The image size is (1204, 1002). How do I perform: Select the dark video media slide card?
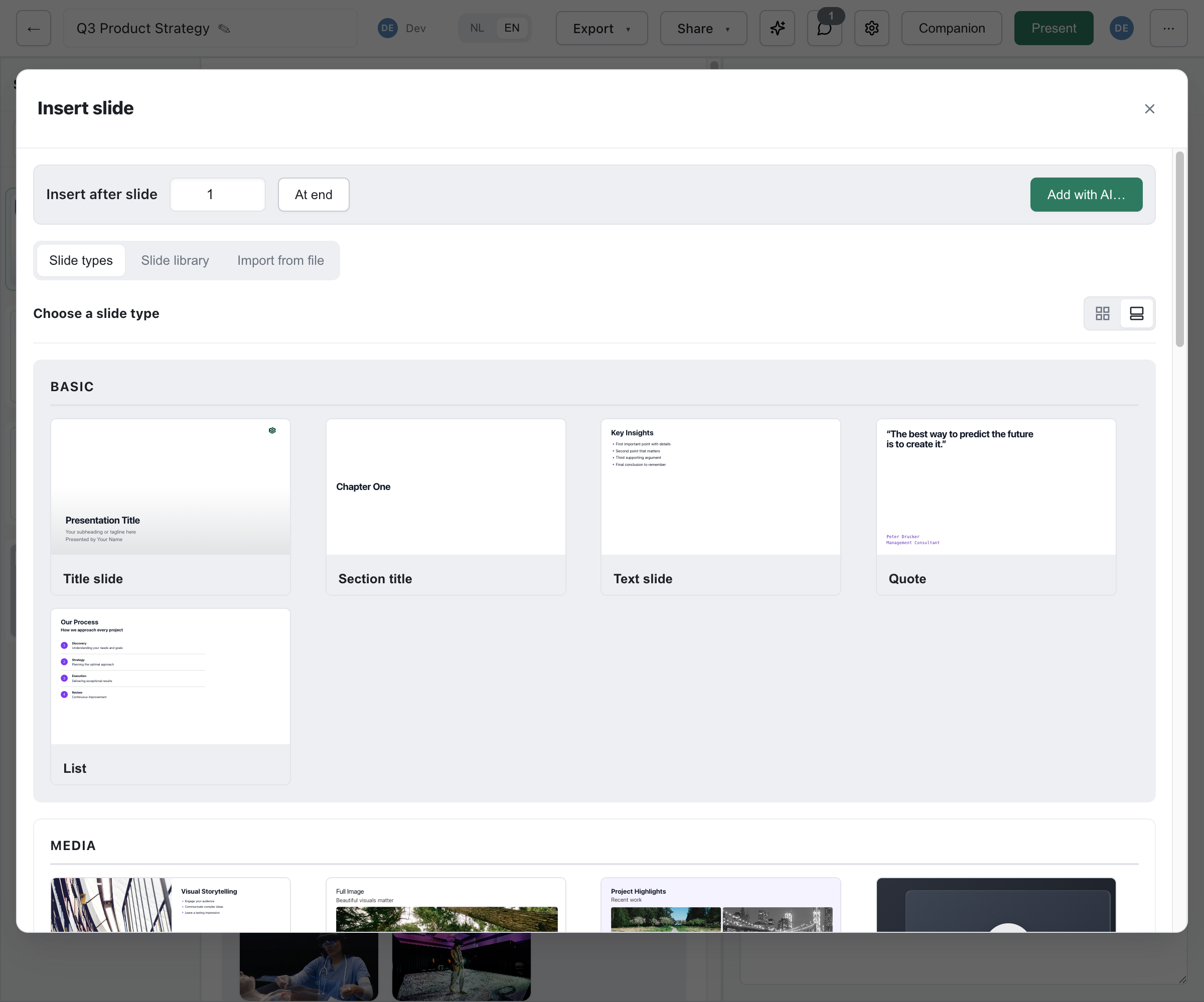tap(996, 904)
